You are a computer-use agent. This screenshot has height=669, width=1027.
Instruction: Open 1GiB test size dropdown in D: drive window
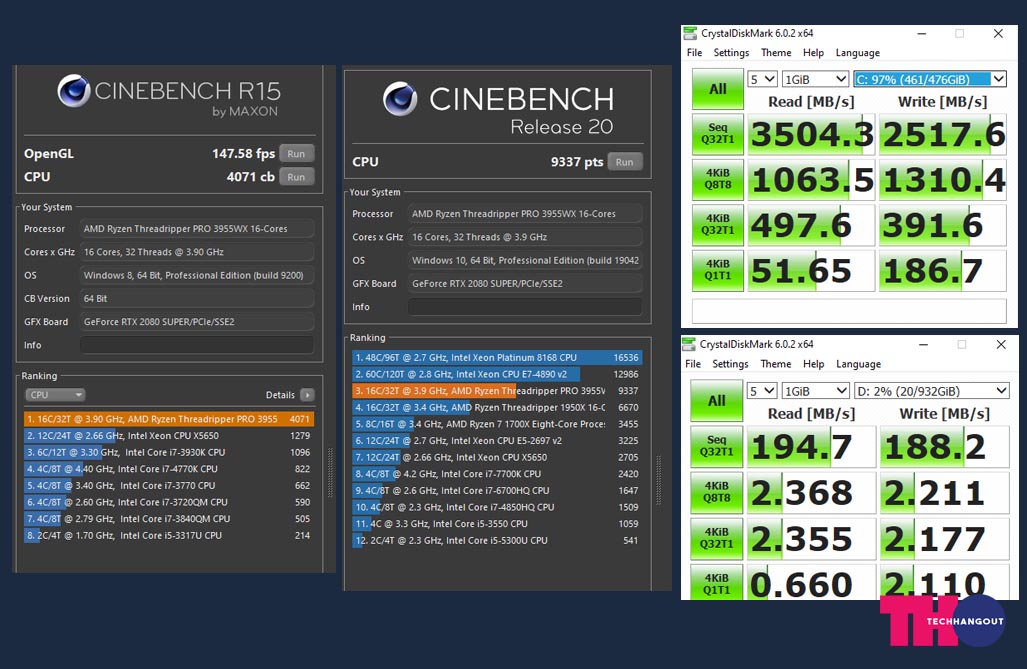(815, 391)
